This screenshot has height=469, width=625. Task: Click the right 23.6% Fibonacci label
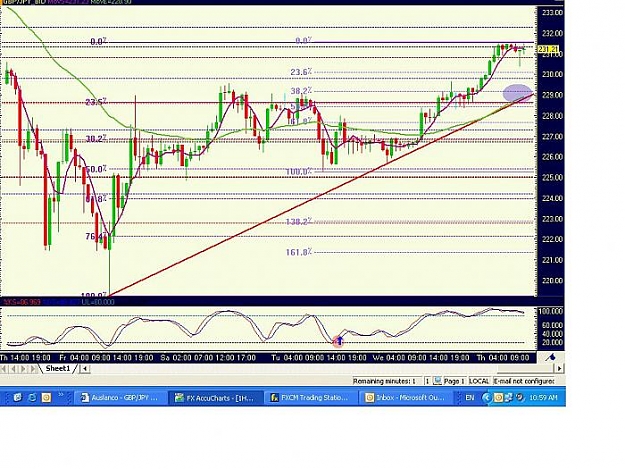pos(301,72)
